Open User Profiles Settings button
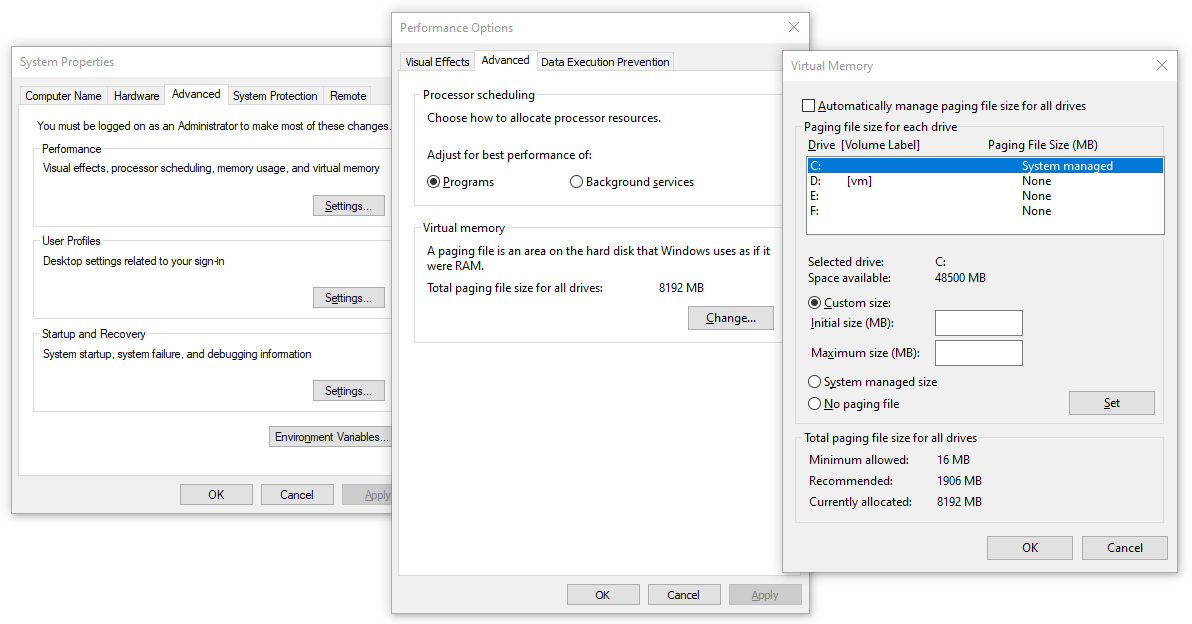 click(x=348, y=298)
